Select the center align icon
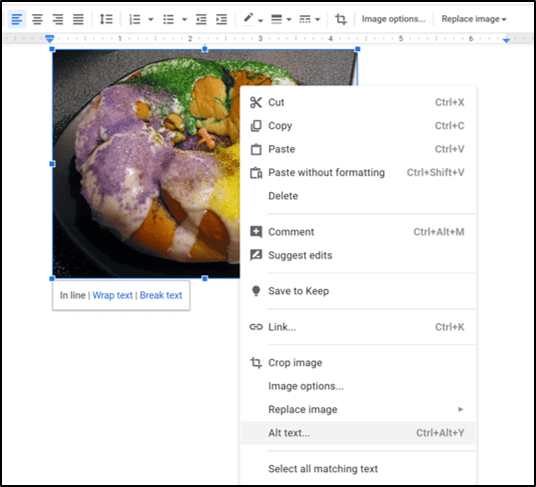Viewport: 536px width, 487px height. [37, 19]
